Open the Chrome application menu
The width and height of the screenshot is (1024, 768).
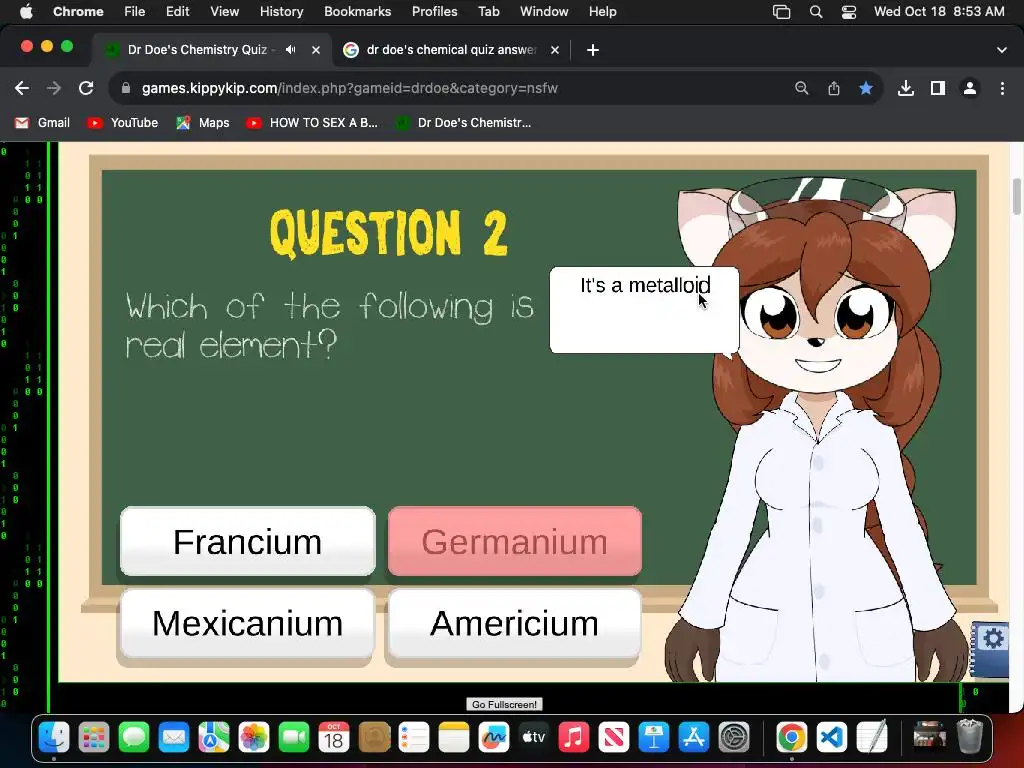point(78,12)
